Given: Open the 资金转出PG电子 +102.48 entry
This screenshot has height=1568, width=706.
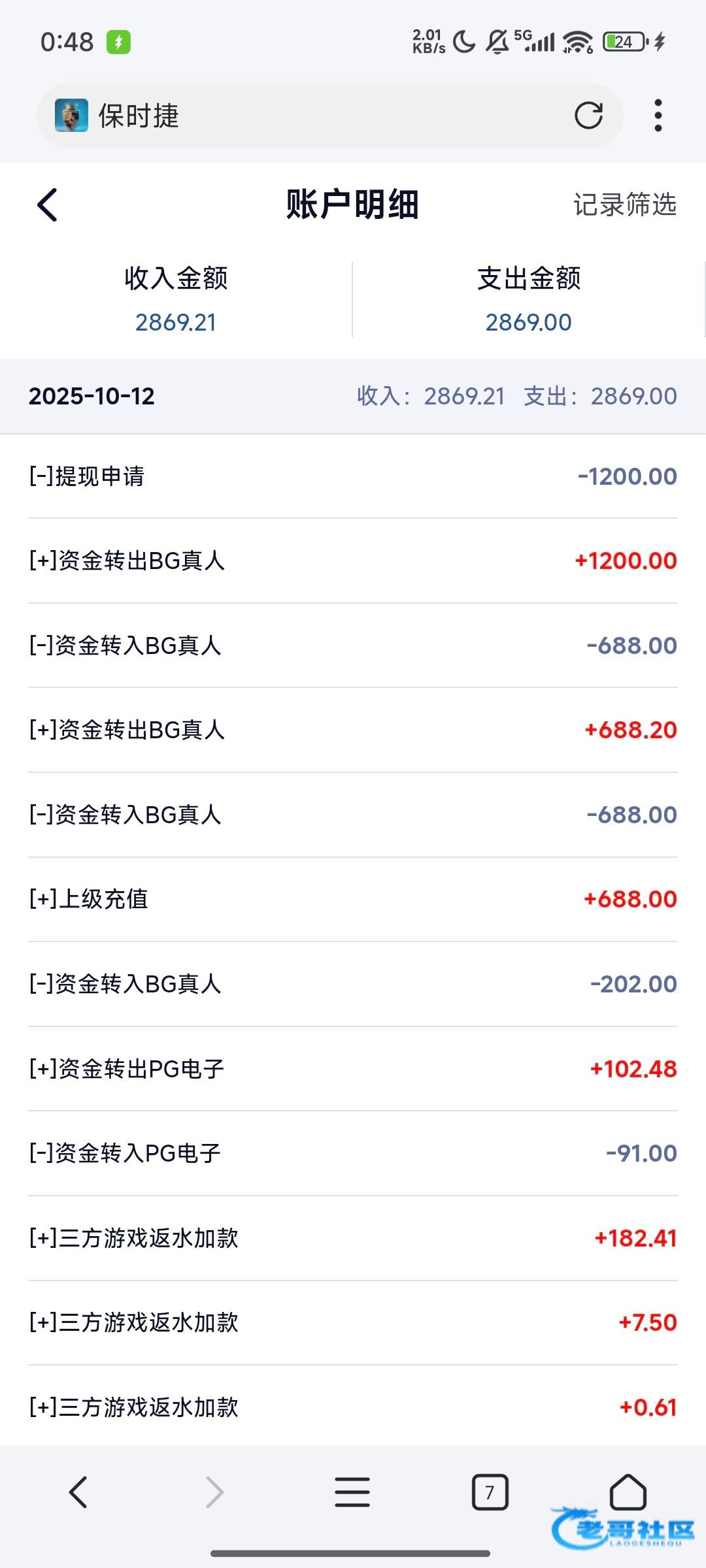Looking at the screenshot, I should (x=353, y=1069).
